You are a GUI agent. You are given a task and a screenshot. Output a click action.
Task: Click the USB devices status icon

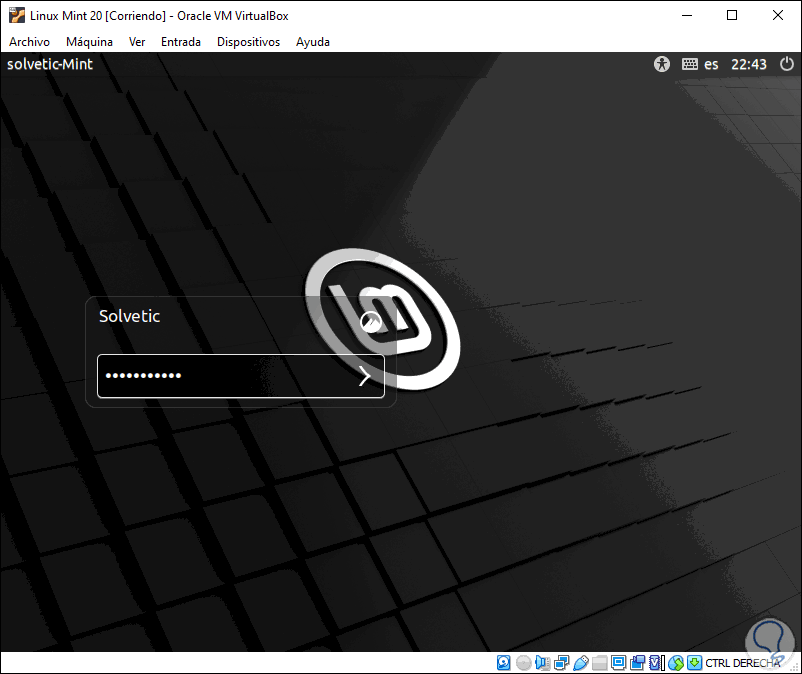click(x=581, y=663)
